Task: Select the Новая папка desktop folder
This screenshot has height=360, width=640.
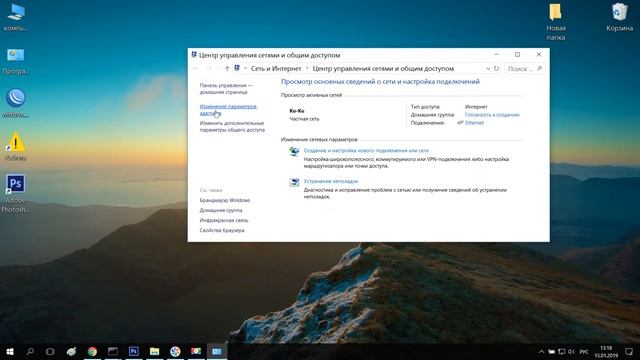Action: [556, 22]
